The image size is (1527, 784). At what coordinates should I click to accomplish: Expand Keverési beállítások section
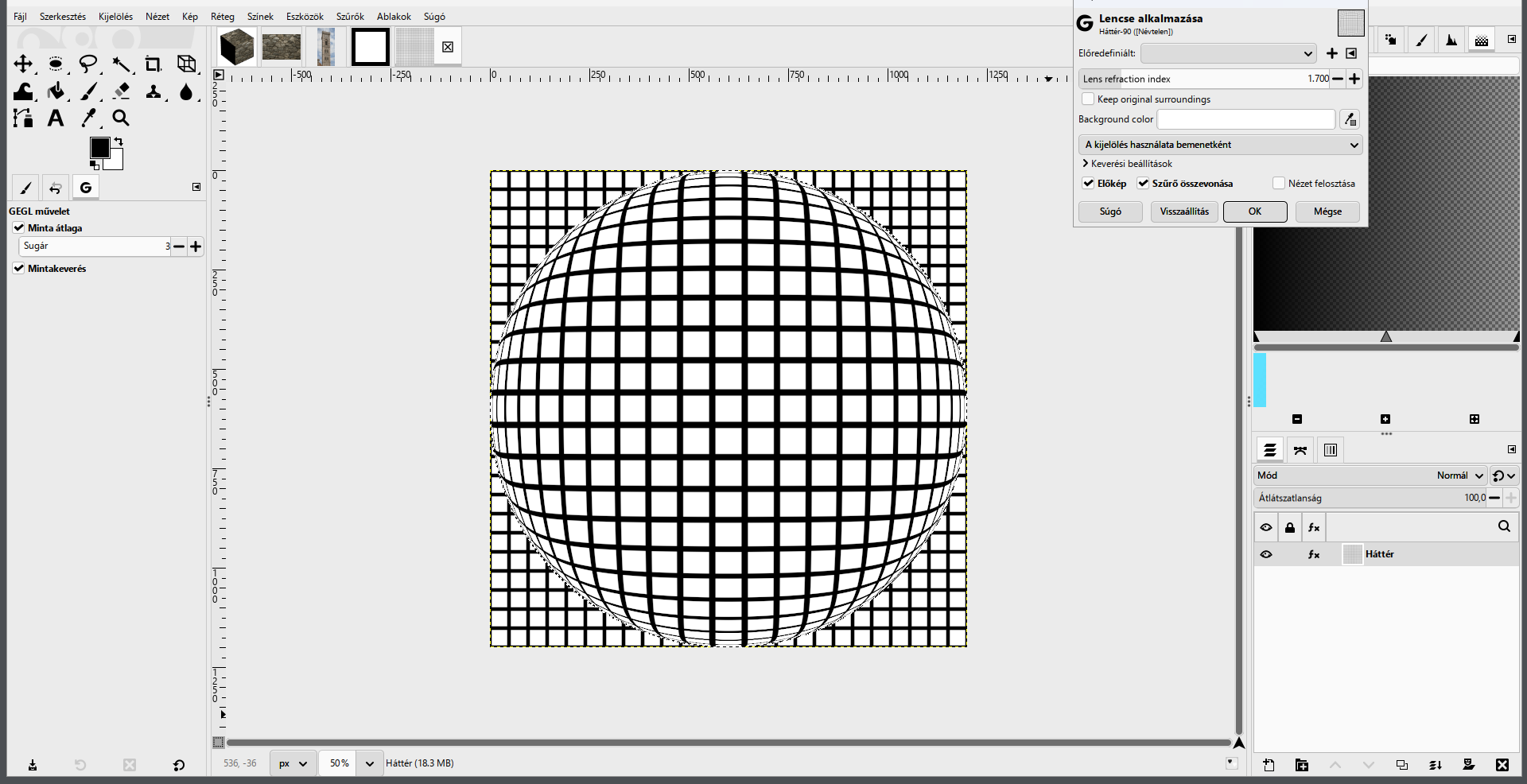pyautogui.click(x=1127, y=164)
